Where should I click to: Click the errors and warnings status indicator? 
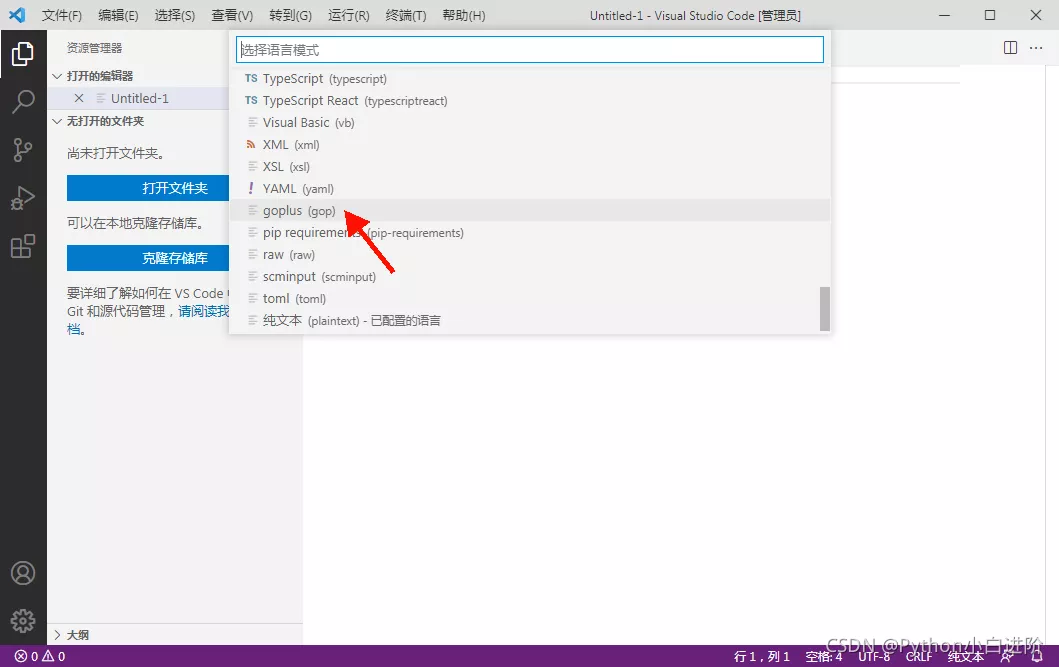tap(40, 657)
